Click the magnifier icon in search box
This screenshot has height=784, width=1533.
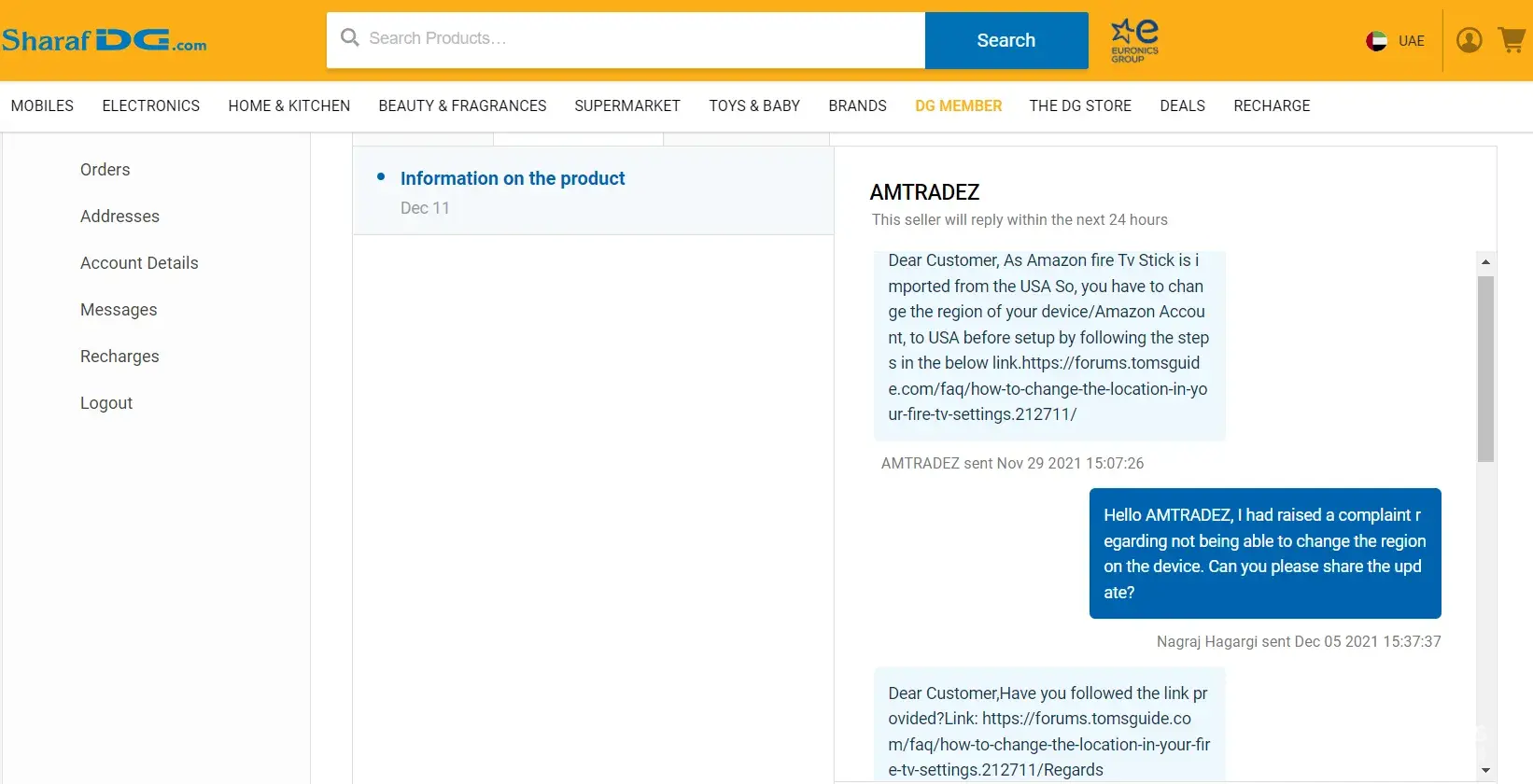pyautogui.click(x=350, y=38)
